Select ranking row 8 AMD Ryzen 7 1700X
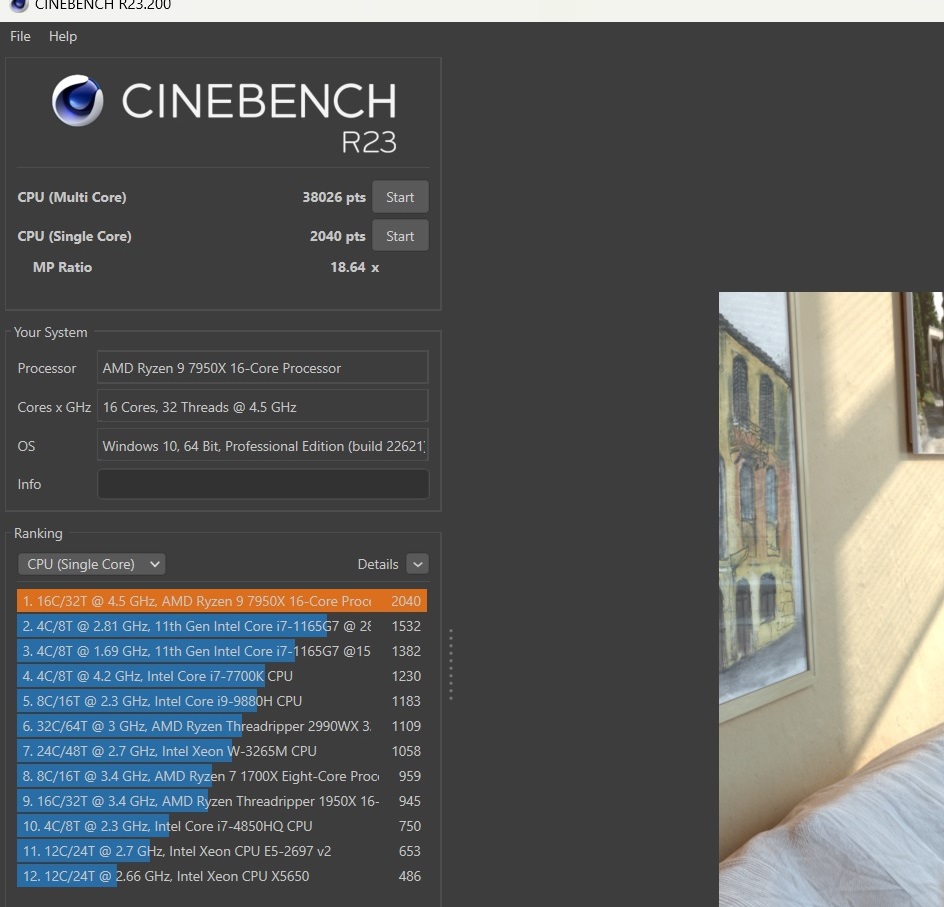The height and width of the screenshot is (907, 944). coord(222,776)
